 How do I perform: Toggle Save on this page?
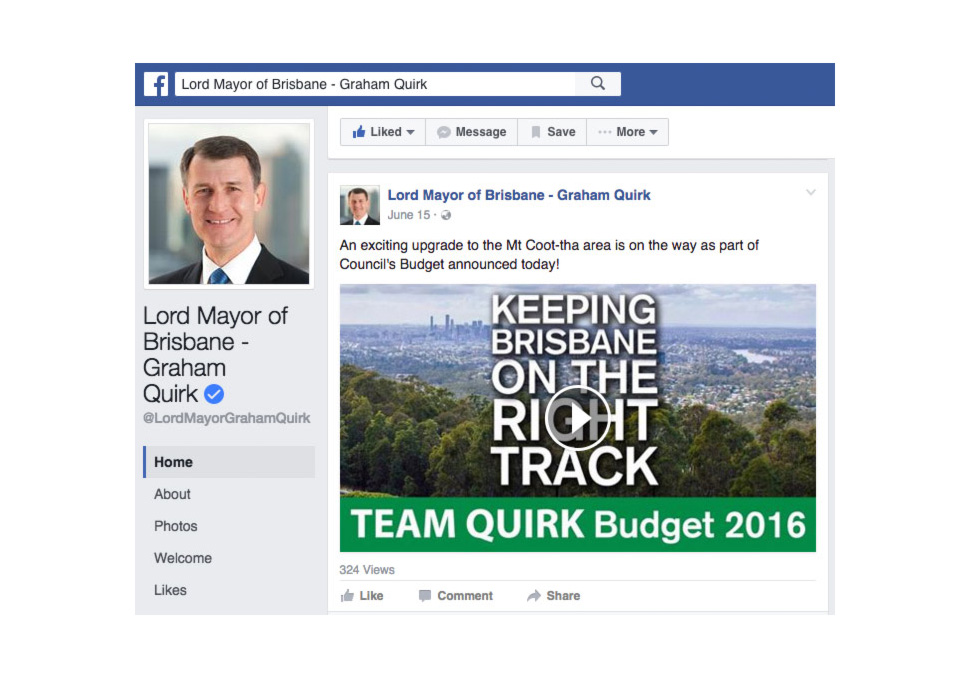tap(551, 131)
